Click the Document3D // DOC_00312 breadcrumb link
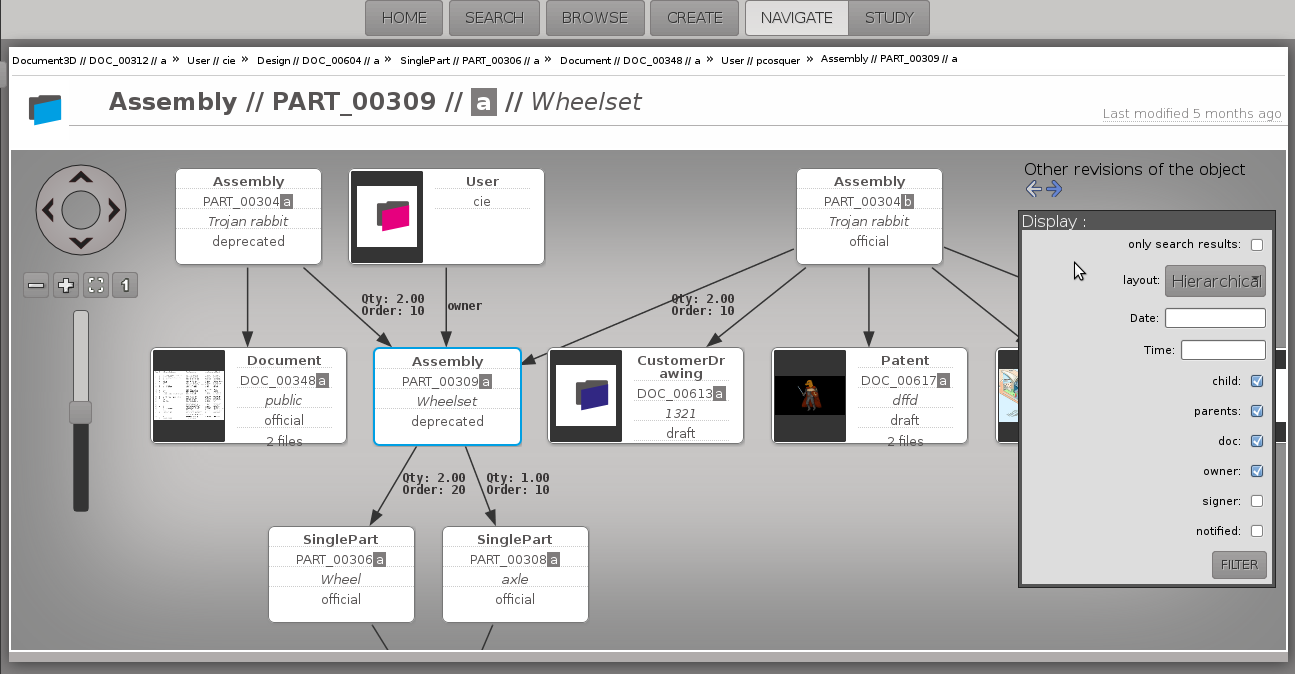Viewport: 1295px width, 674px height. pos(89,60)
